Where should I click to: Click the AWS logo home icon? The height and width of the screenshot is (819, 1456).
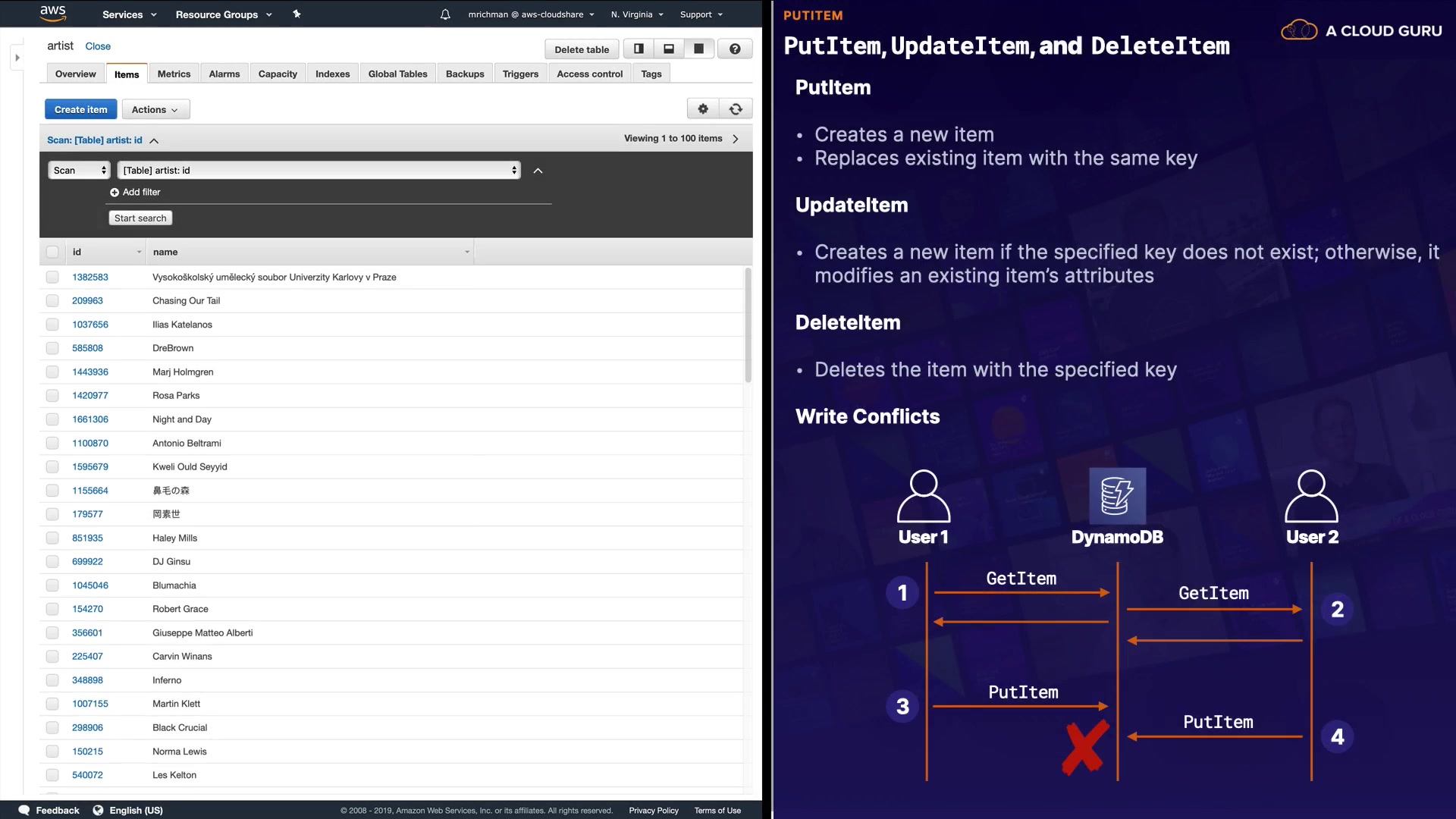click(x=52, y=14)
